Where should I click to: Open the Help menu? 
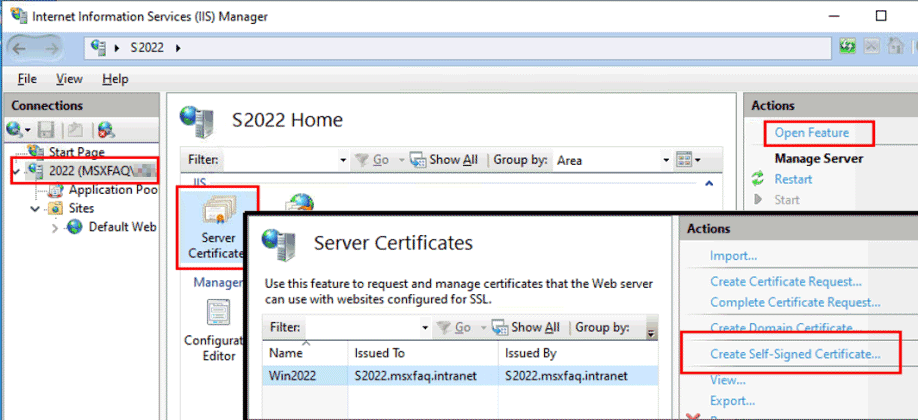[115, 78]
